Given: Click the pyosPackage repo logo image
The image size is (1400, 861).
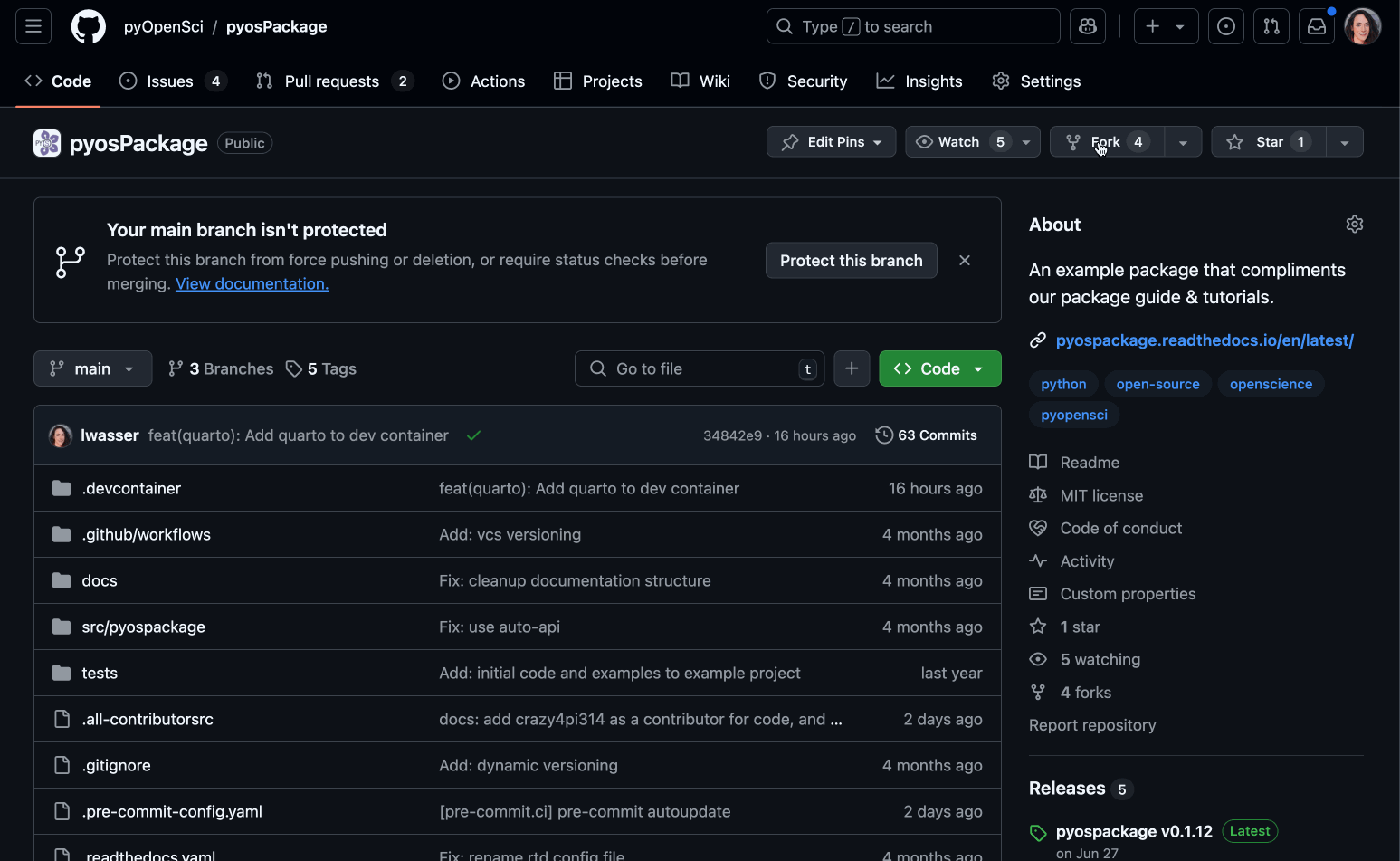Looking at the screenshot, I should point(47,143).
